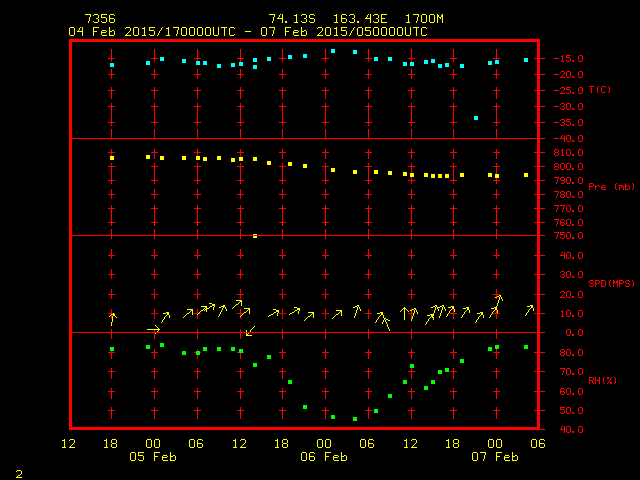Click the isolated cyan point near -35
The height and width of the screenshot is (480, 640).
(x=476, y=118)
